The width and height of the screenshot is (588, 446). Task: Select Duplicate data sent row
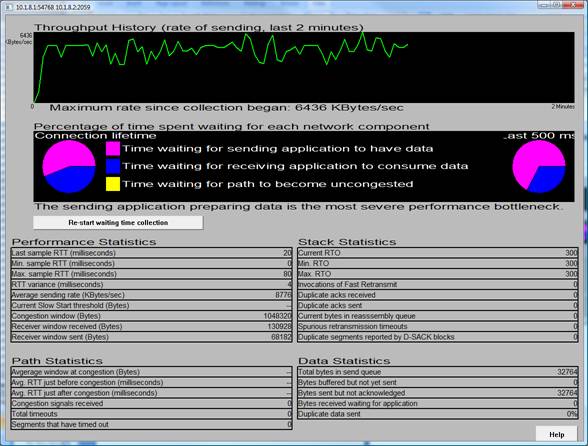[438, 414]
